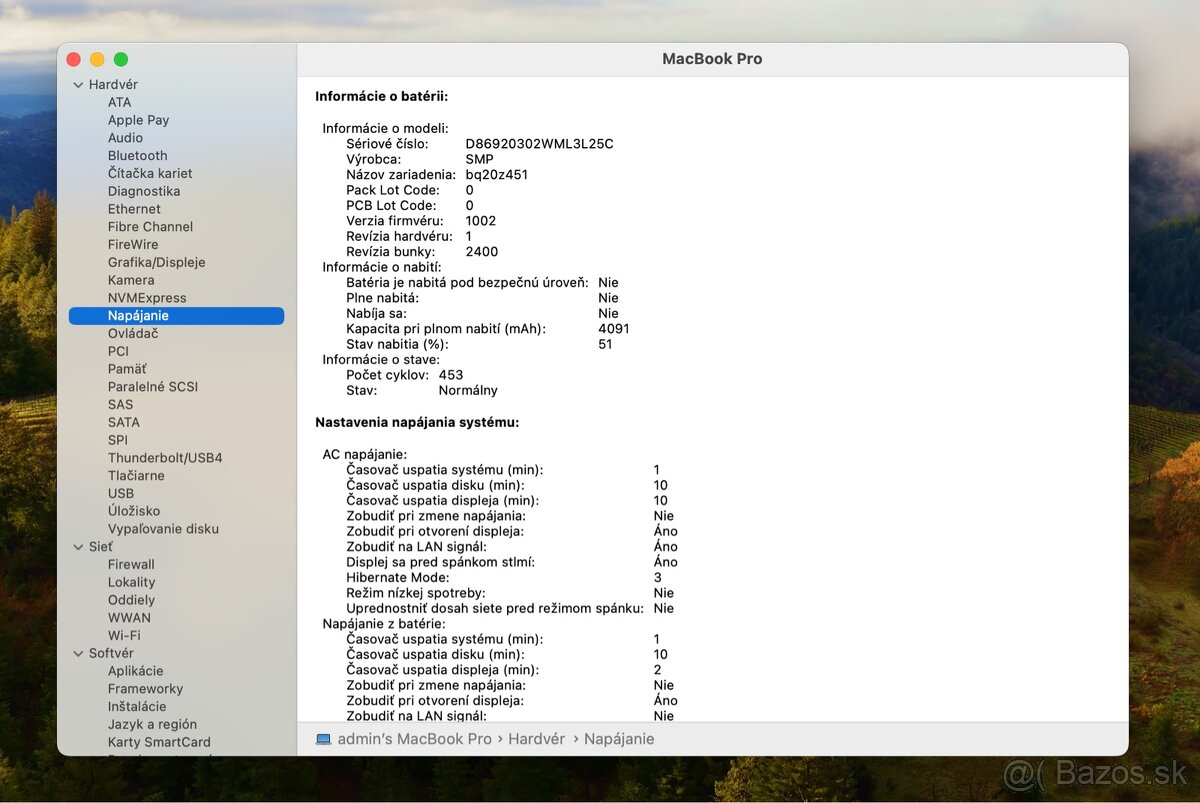Show Grafika/Displeje details
The image size is (1200, 803).
[156, 262]
